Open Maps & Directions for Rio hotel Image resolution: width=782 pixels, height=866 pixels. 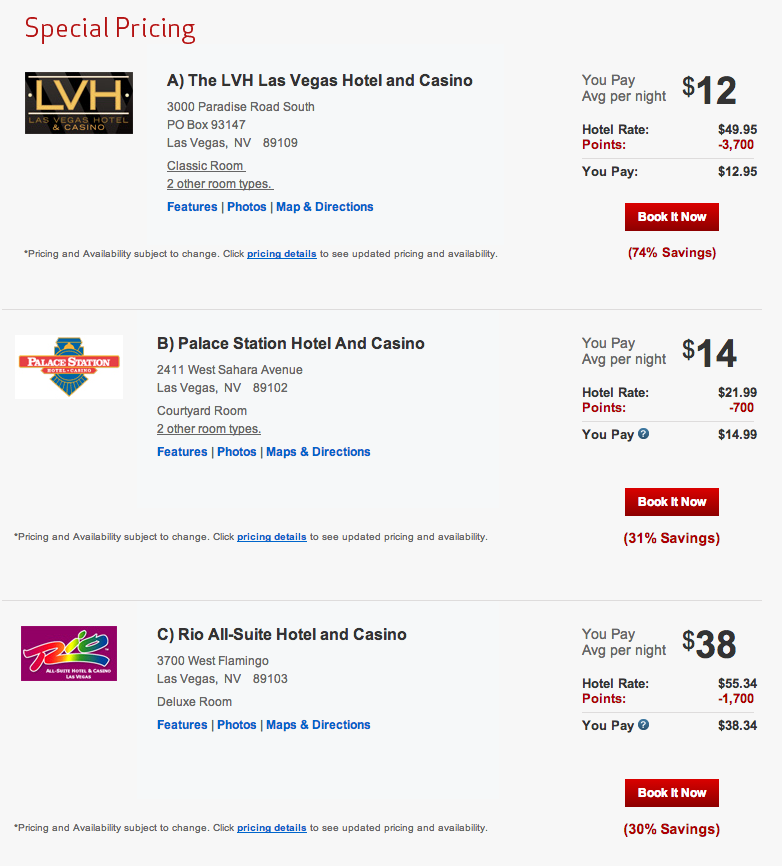pos(318,725)
